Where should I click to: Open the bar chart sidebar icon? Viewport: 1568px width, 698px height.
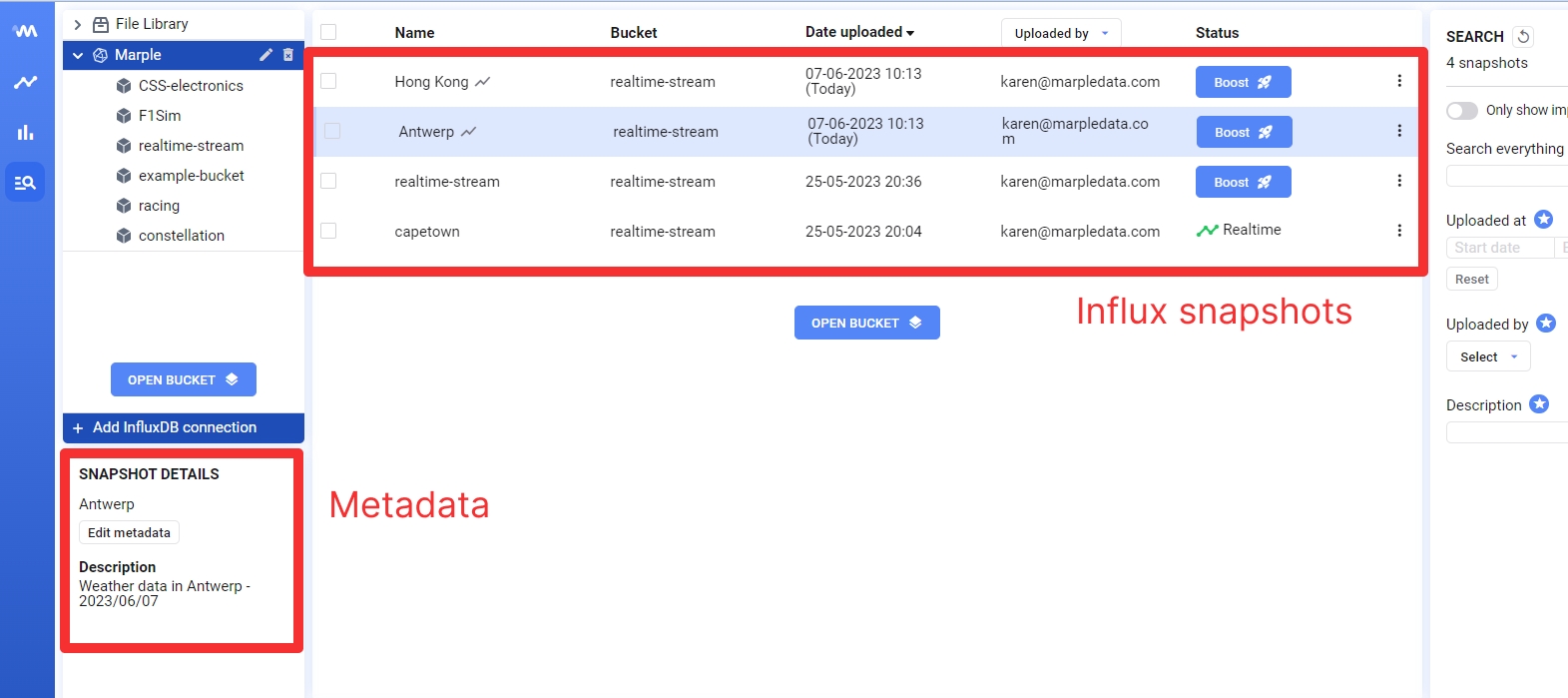pyautogui.click(x=25, y=132)
